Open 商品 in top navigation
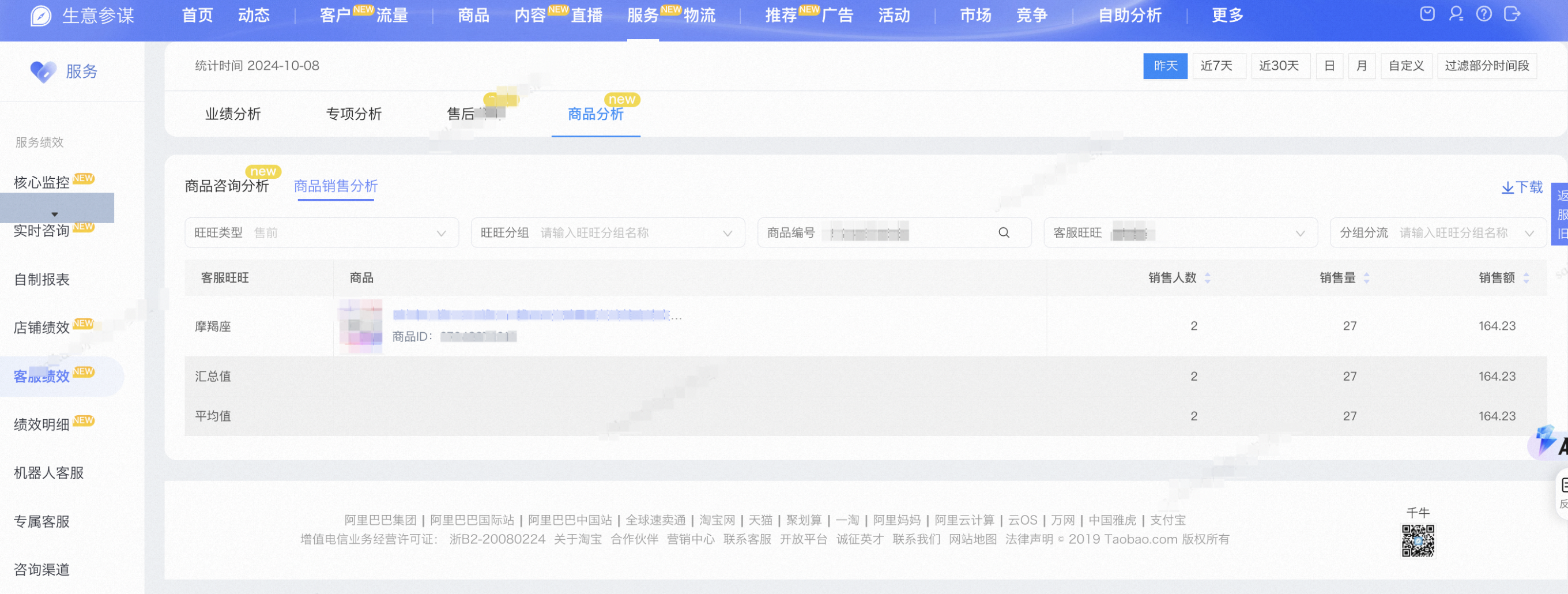This screenshot has height=594, width=1568. pos(473,15)
